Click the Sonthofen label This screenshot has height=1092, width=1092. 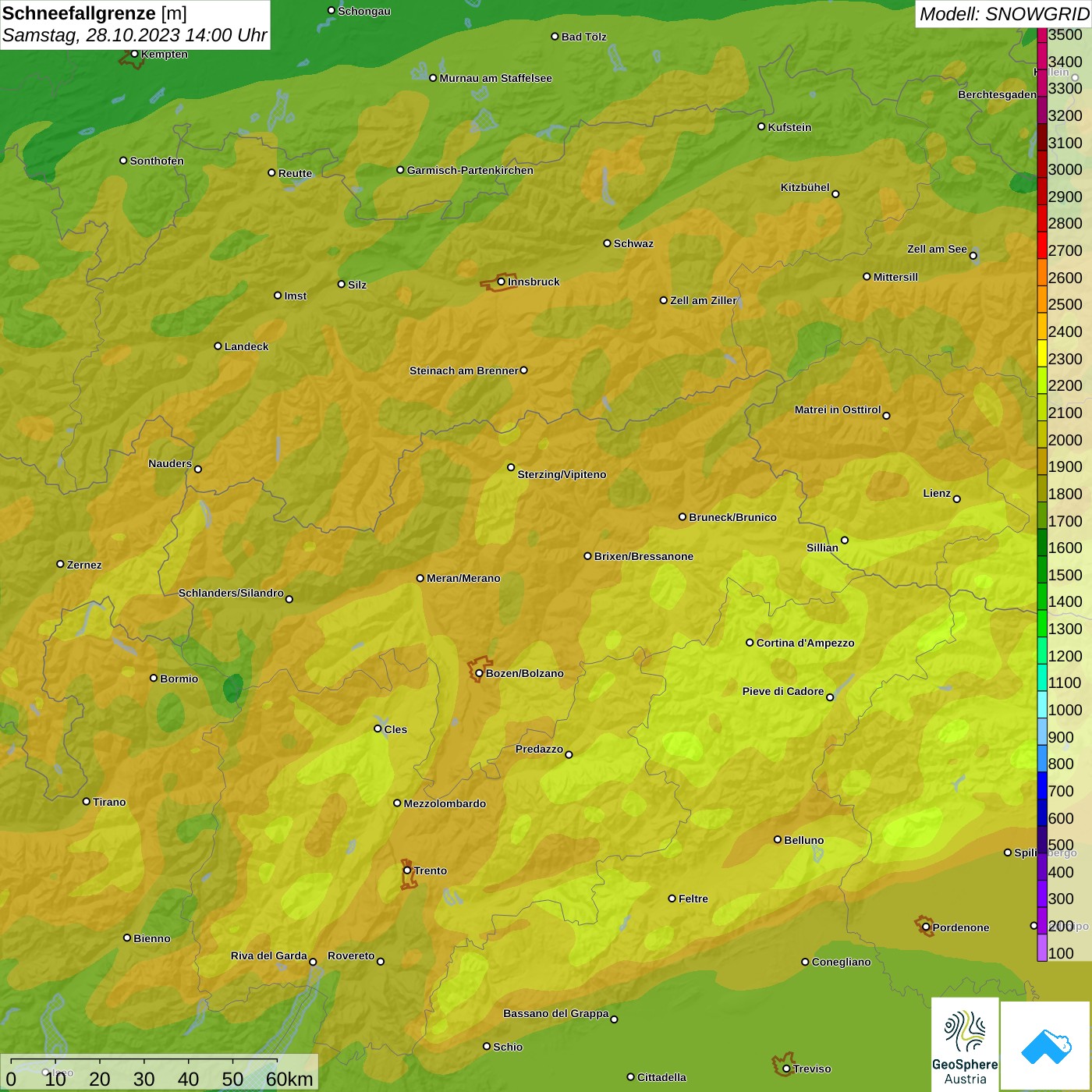pyautogui.click(x=157, y=161)
